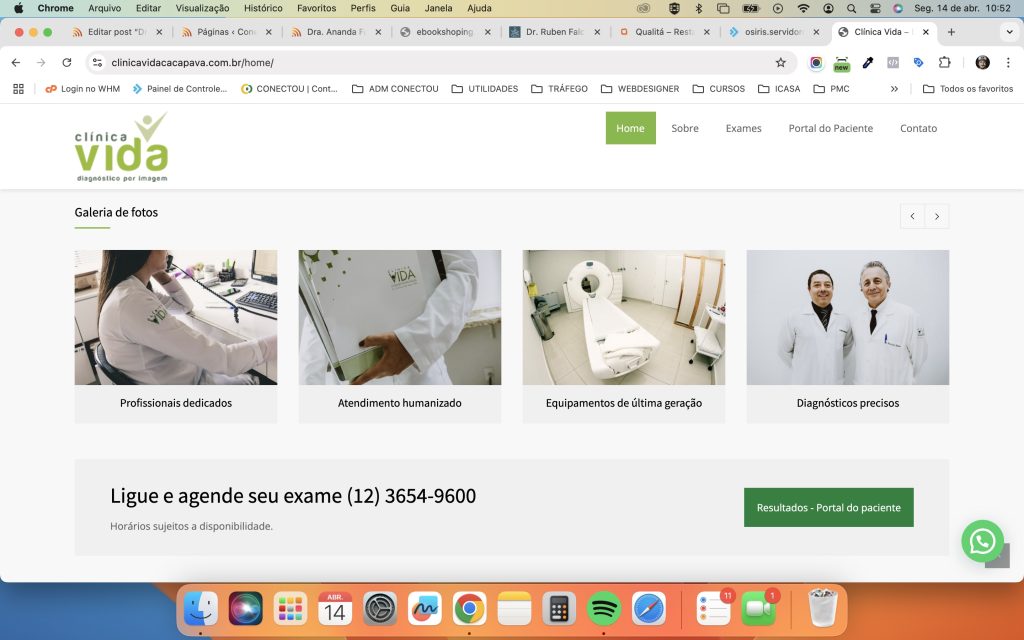Launch Safari from the dock
The image size is (1024, 640).
click(x=648, y=608)
